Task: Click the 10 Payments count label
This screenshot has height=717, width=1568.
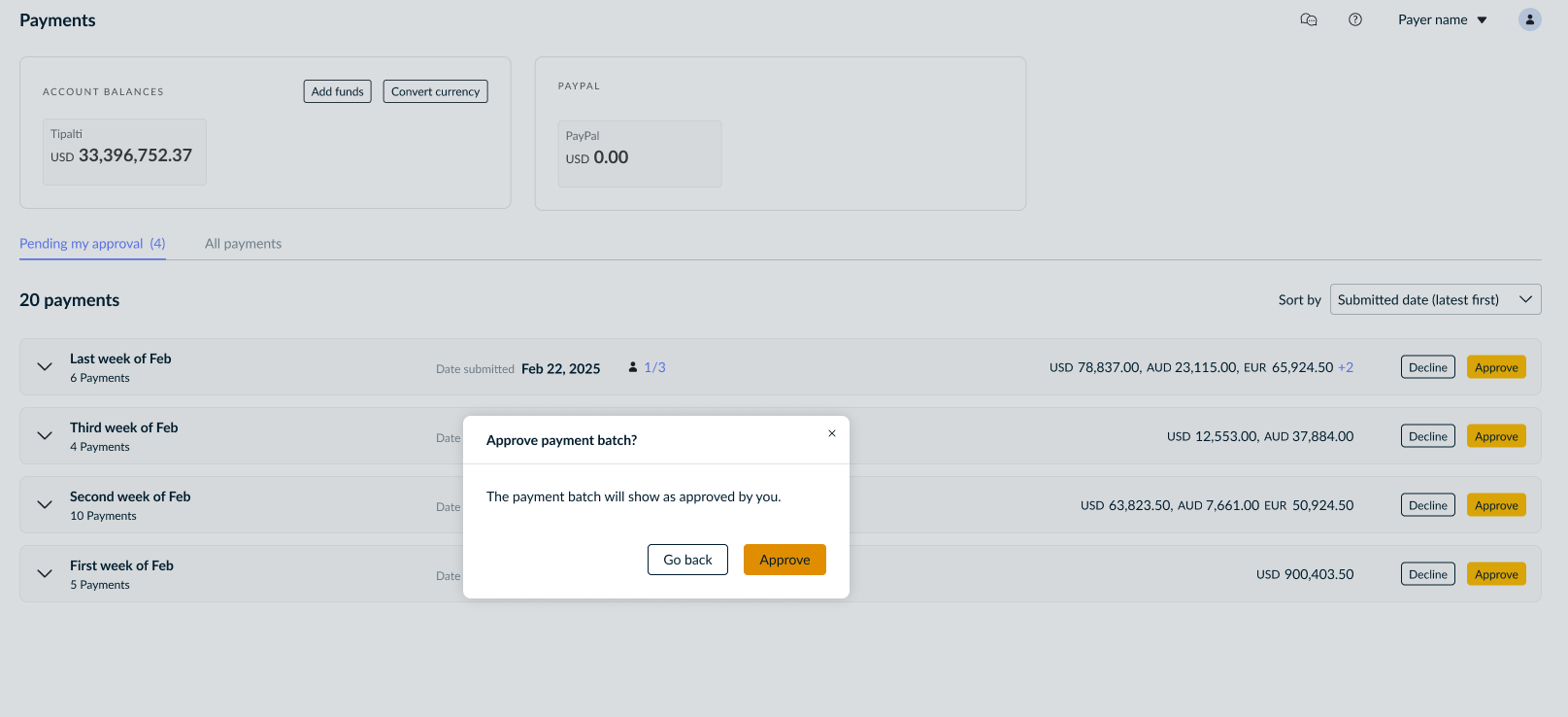Action: 103,516
